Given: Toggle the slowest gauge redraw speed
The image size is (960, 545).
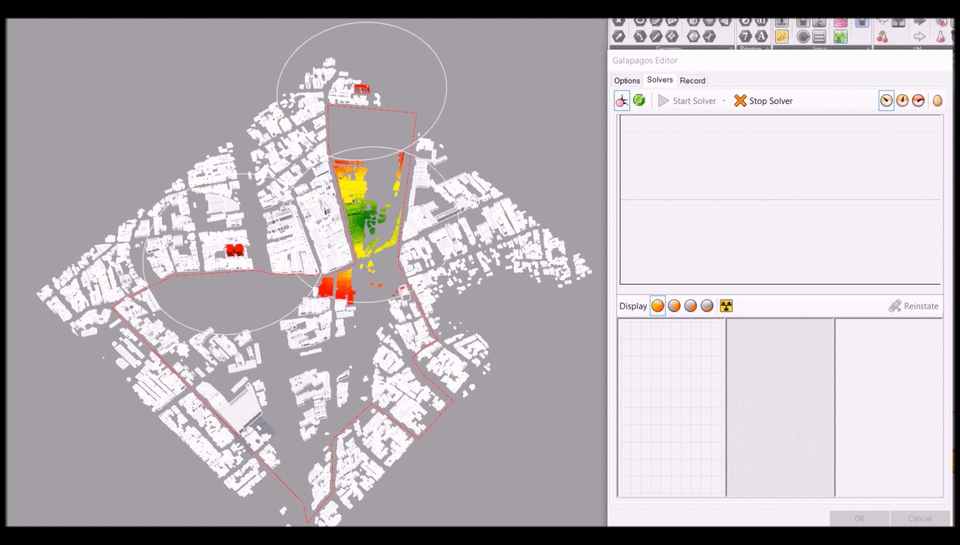Looking at the screenshot, I should [x=886, y=101].
